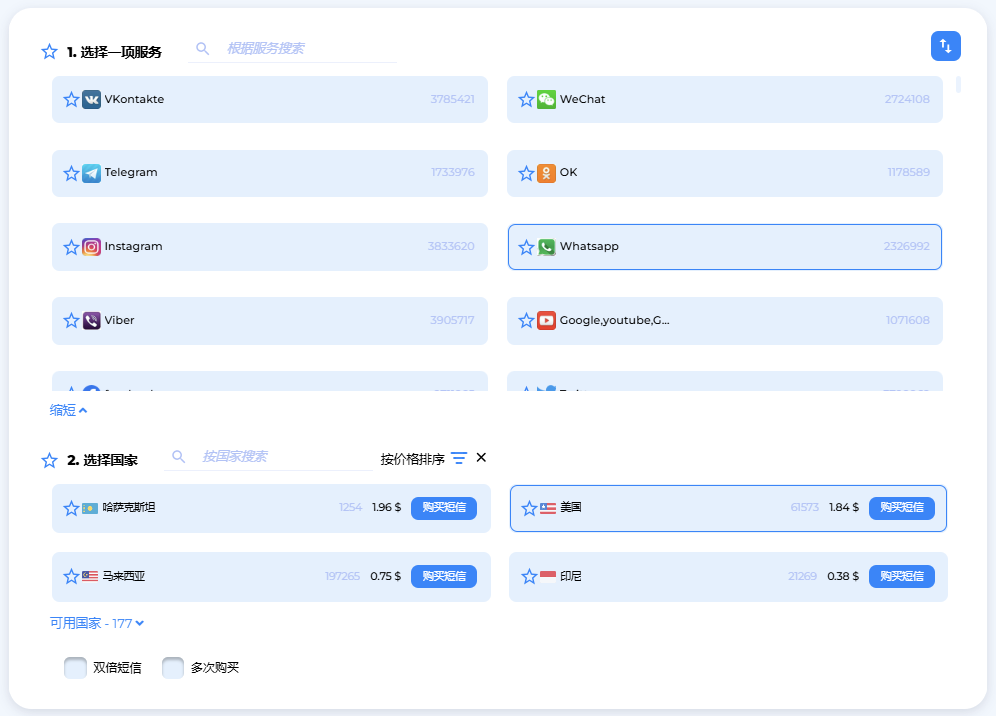Image resolution: width=996 pixels, height=716 pixels.
Task: Buy SMS for 印尼
Action: pos(902,576)
